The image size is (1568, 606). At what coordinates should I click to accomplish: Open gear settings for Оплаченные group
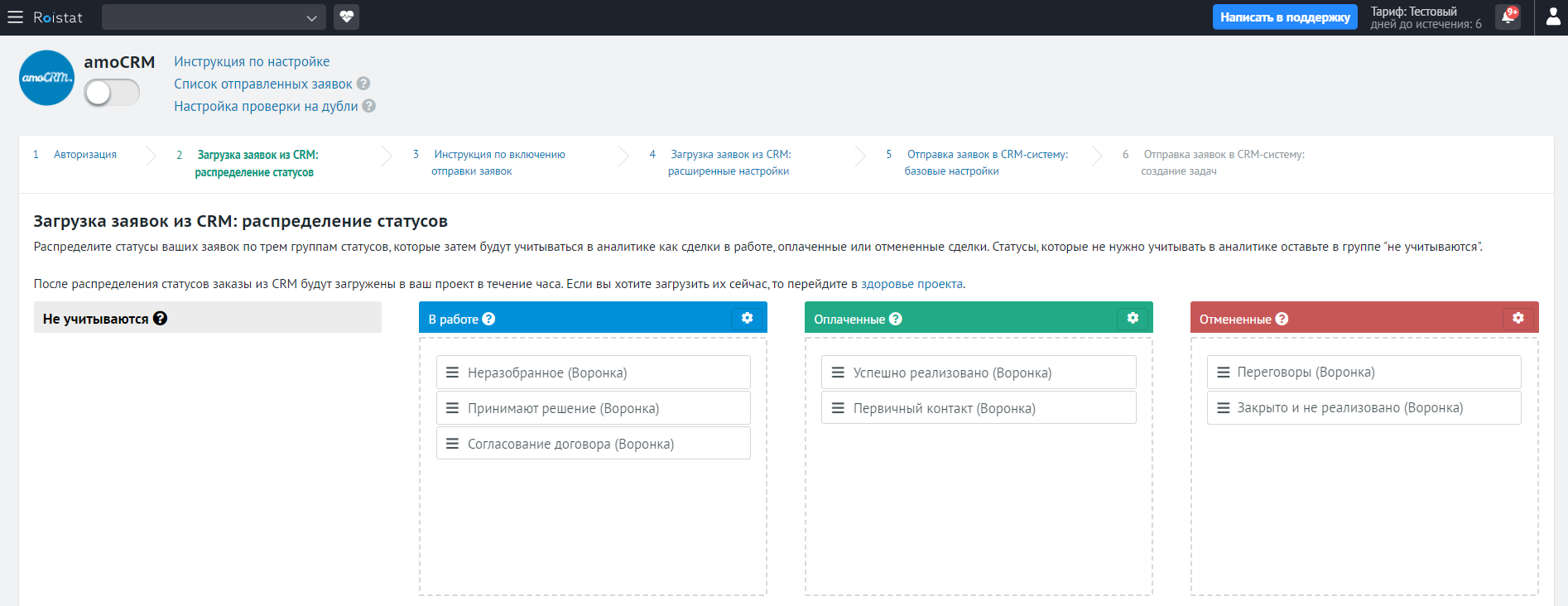[x=1133, y=318]
